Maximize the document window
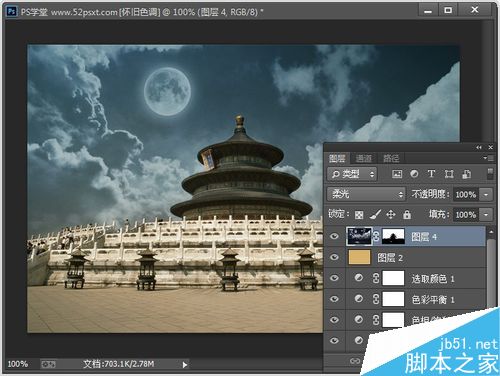500x376 pixels. coord(448,11)
